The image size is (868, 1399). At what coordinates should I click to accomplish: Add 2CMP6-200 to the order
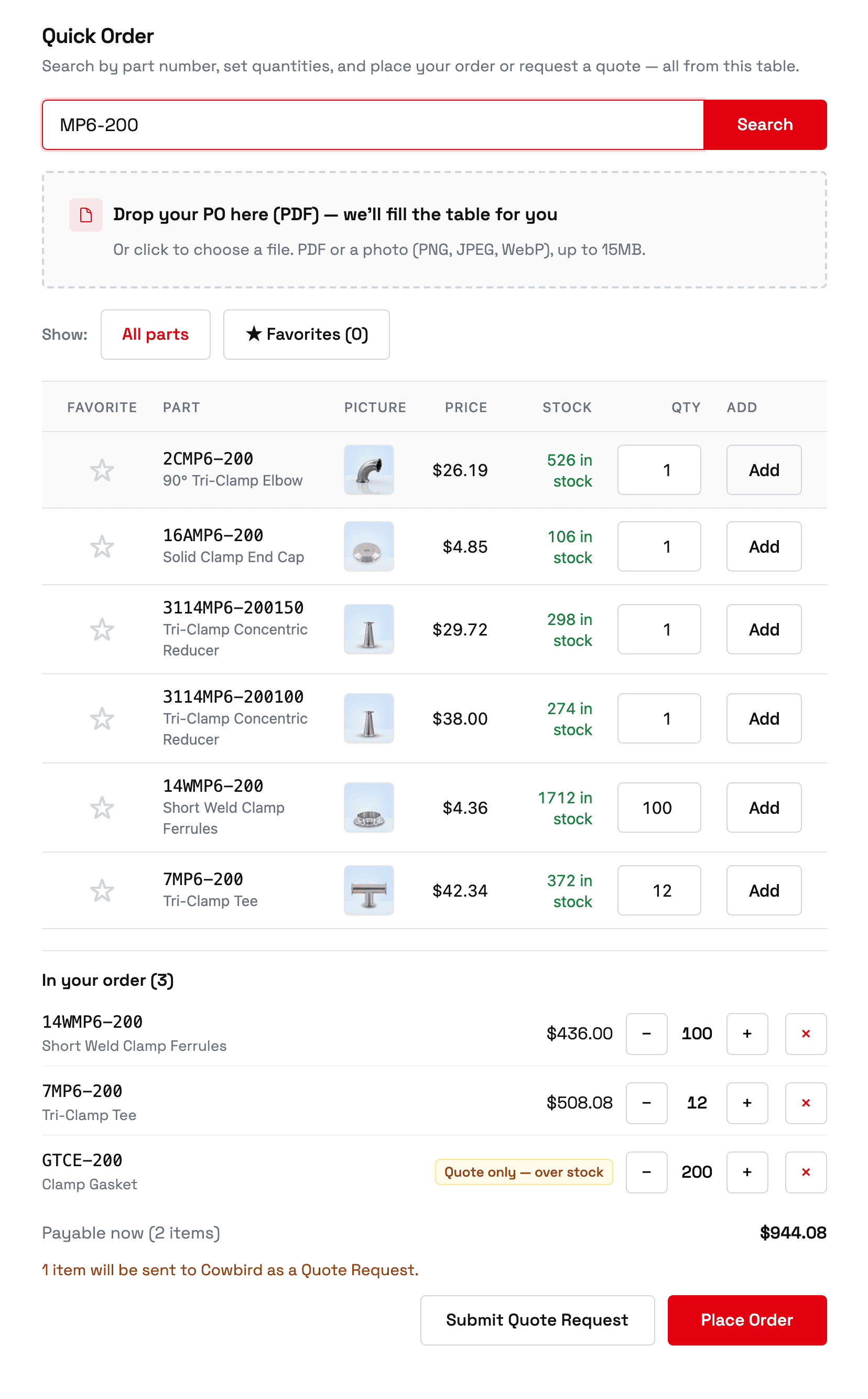coord(764,469)
